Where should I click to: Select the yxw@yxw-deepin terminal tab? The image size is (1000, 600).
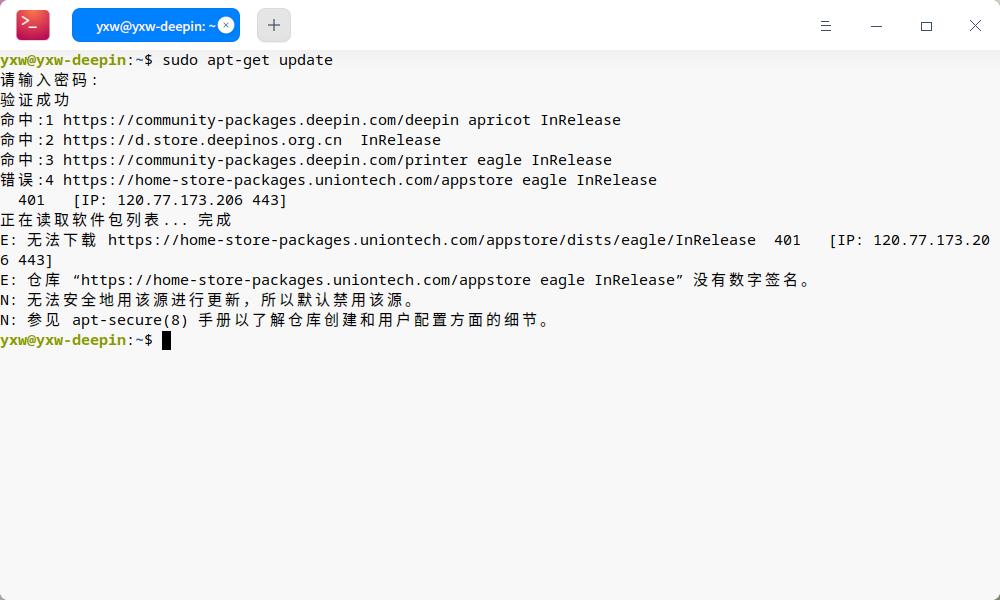click(x=150, y=26)
